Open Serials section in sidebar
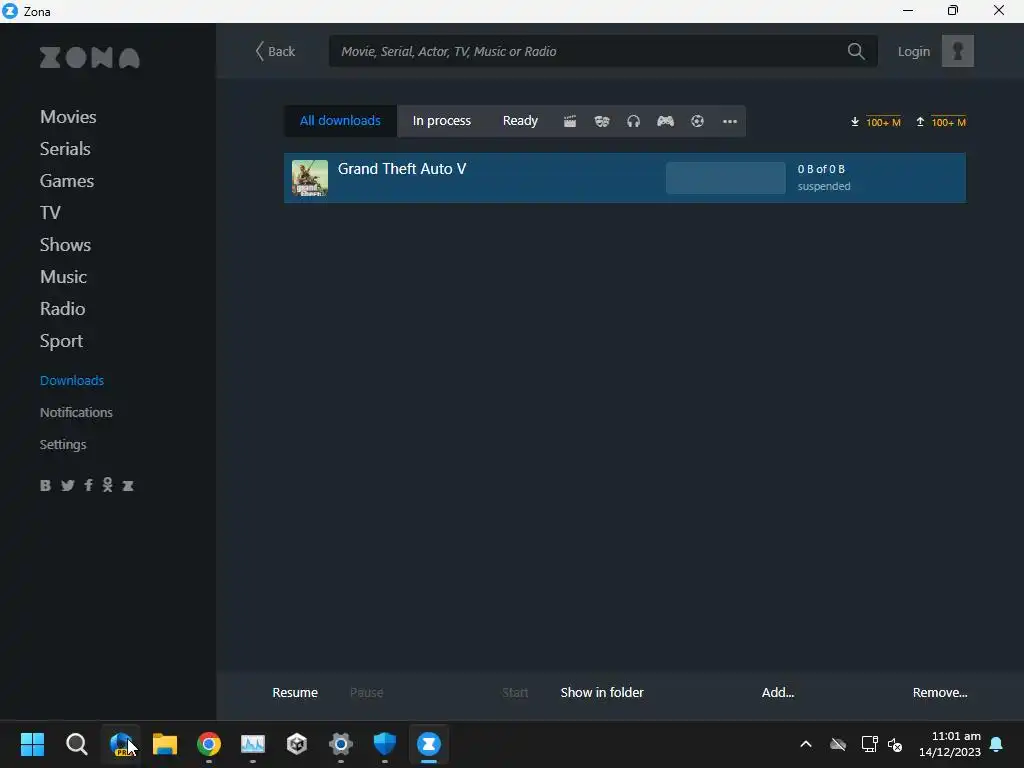The height and width of the screenshot is (768, 1024). click(65, 149)
